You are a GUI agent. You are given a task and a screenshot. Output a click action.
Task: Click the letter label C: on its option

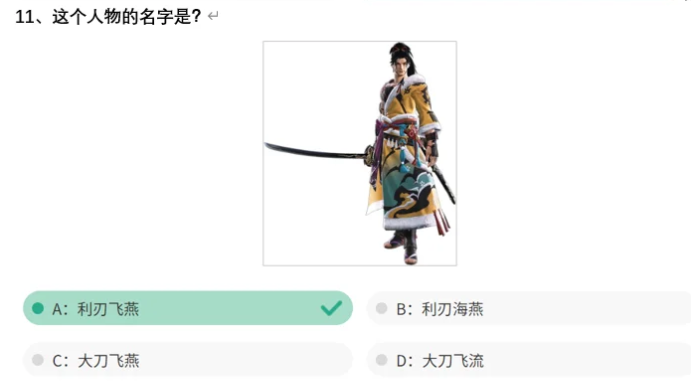tap(60, 361)
